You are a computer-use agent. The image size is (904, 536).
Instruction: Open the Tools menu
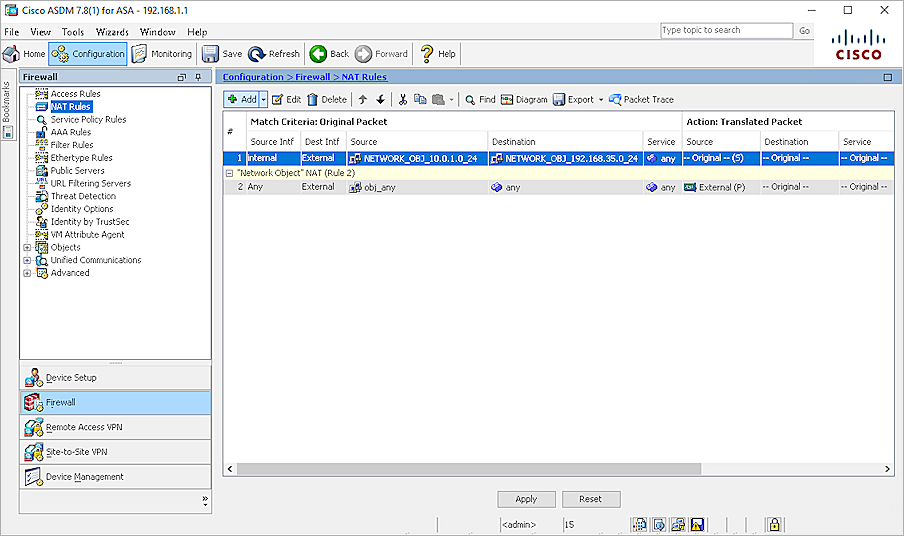tap(73, 32)
